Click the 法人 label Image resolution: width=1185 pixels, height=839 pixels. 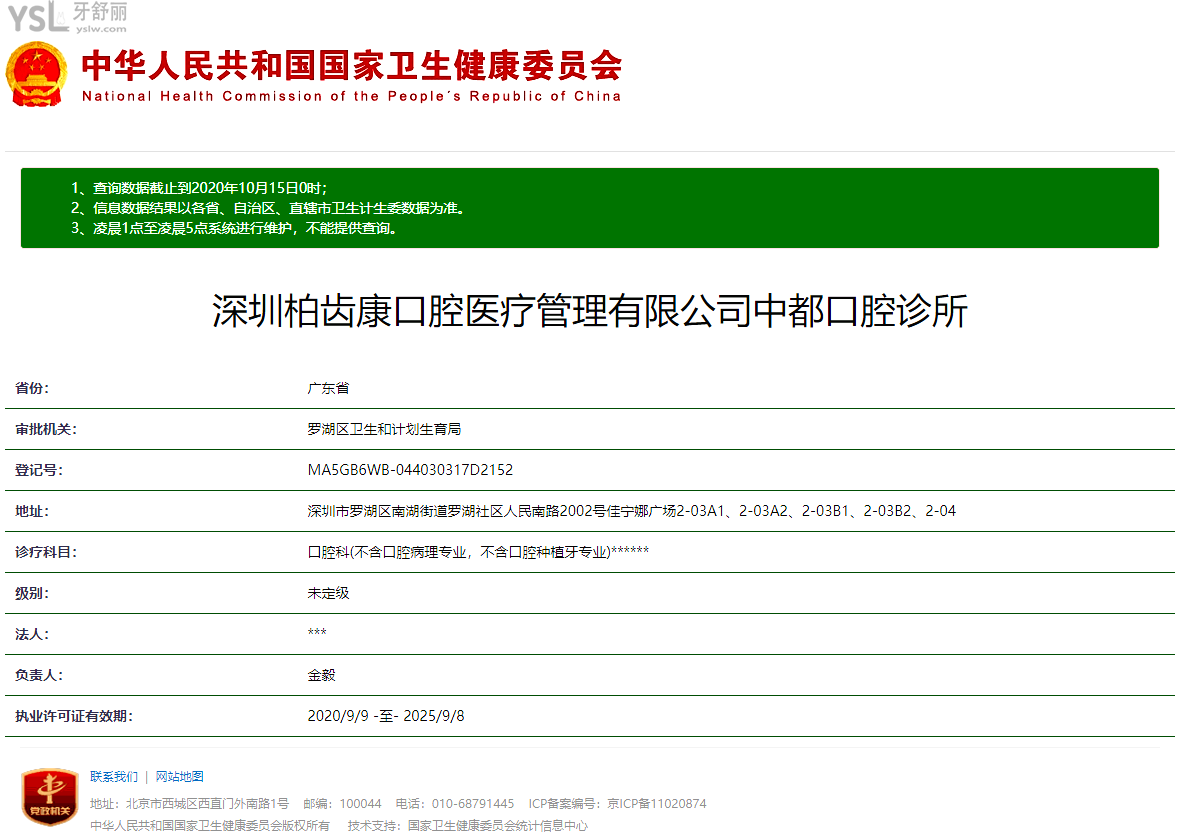click(x=32, y=633)
